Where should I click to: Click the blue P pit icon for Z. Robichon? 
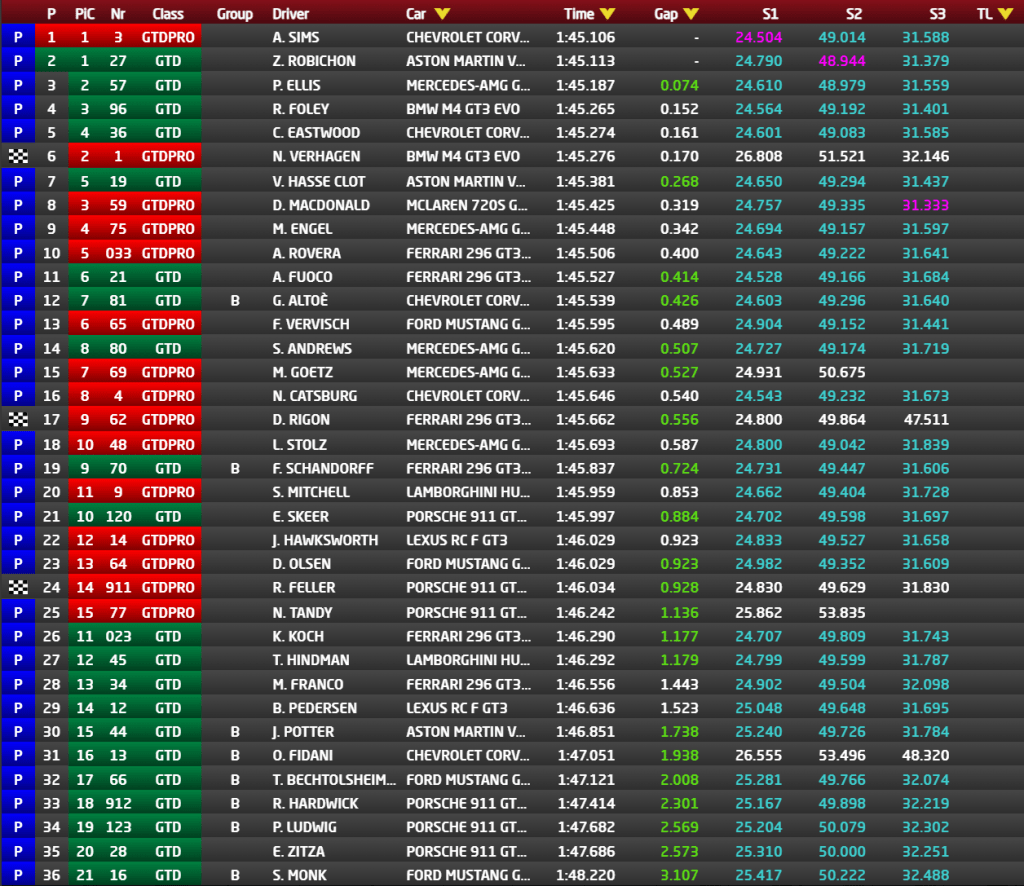(x=18, y=61)
